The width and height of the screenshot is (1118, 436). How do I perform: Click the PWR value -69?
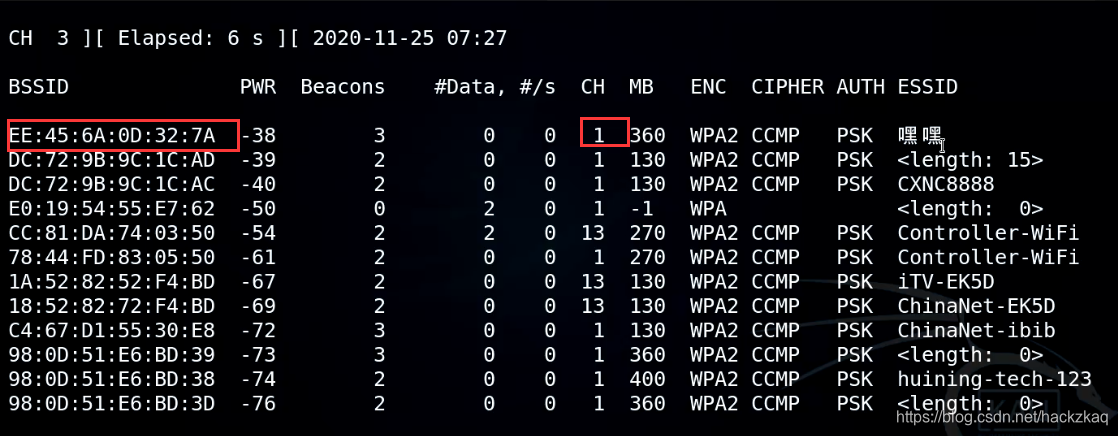tap(258, 306)
